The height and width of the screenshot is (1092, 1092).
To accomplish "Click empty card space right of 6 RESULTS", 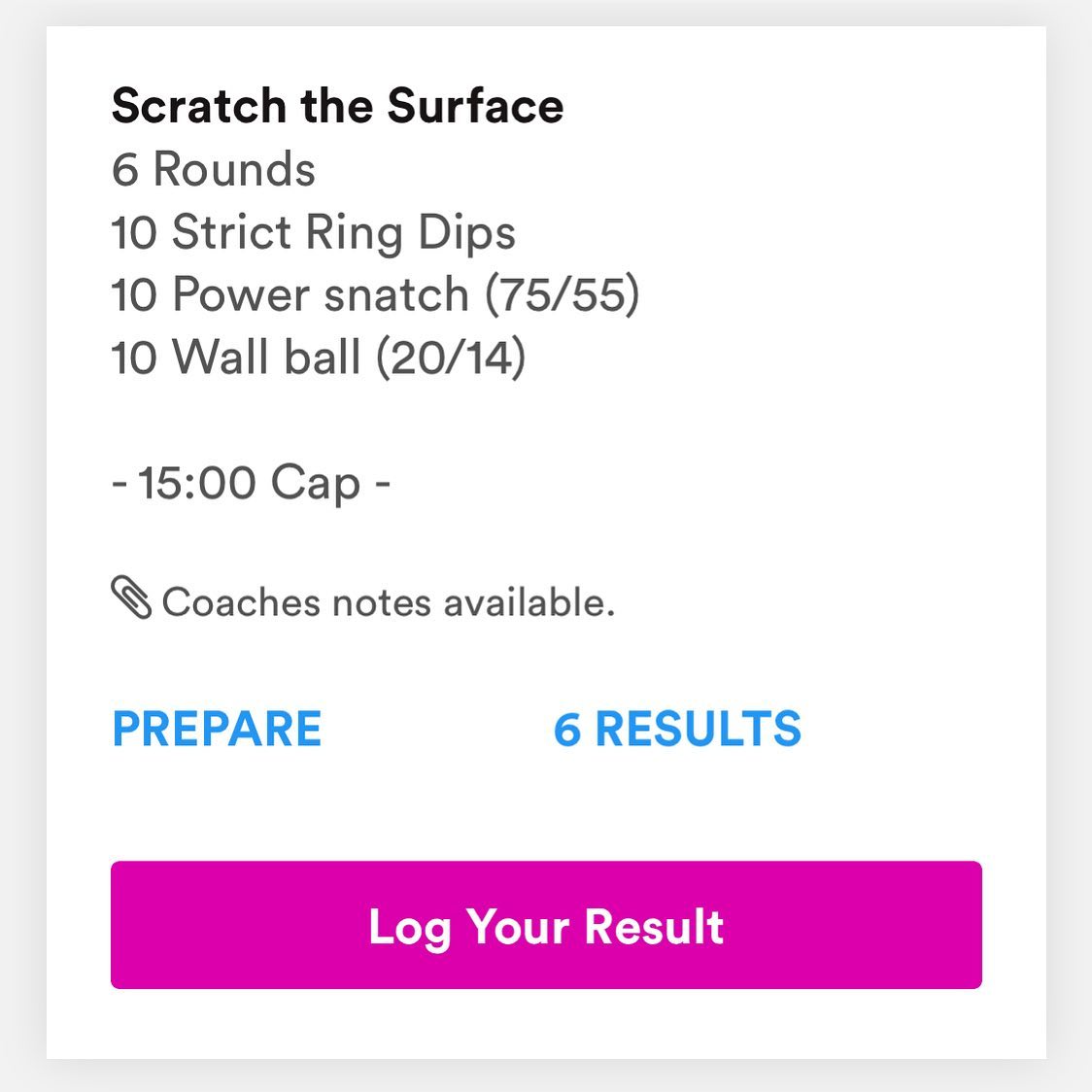I will [x=904, y=729].
